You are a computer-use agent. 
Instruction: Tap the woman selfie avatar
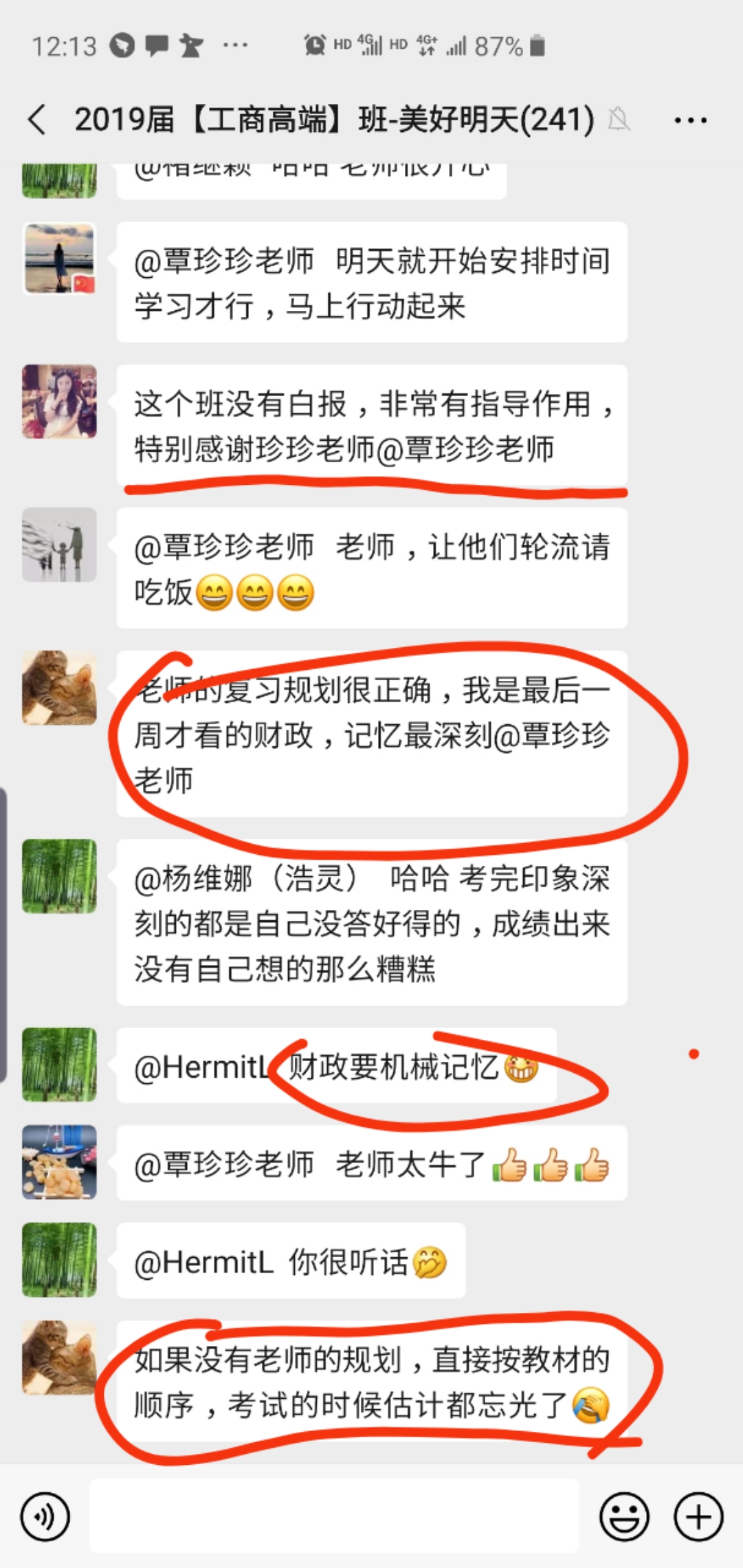[59, 402]
